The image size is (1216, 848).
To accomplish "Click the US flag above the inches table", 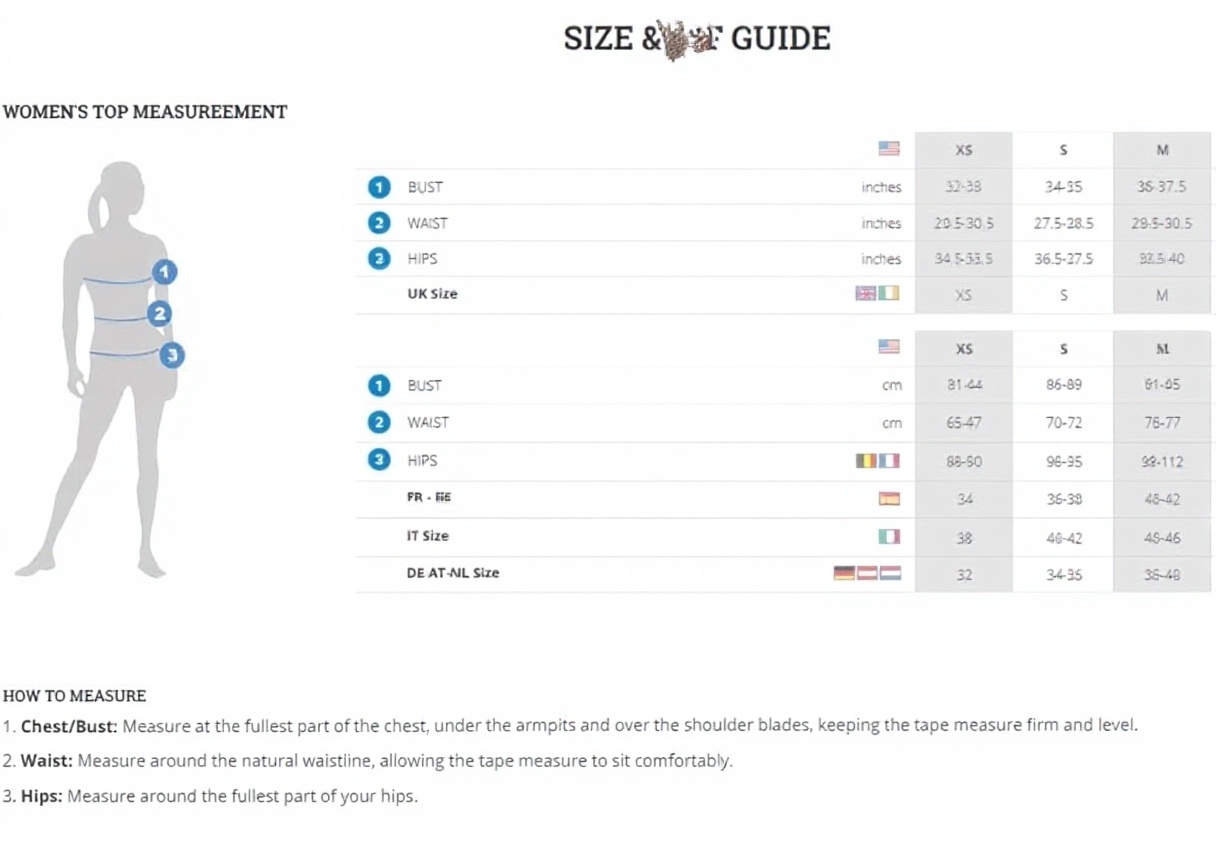I will [889, 148].
